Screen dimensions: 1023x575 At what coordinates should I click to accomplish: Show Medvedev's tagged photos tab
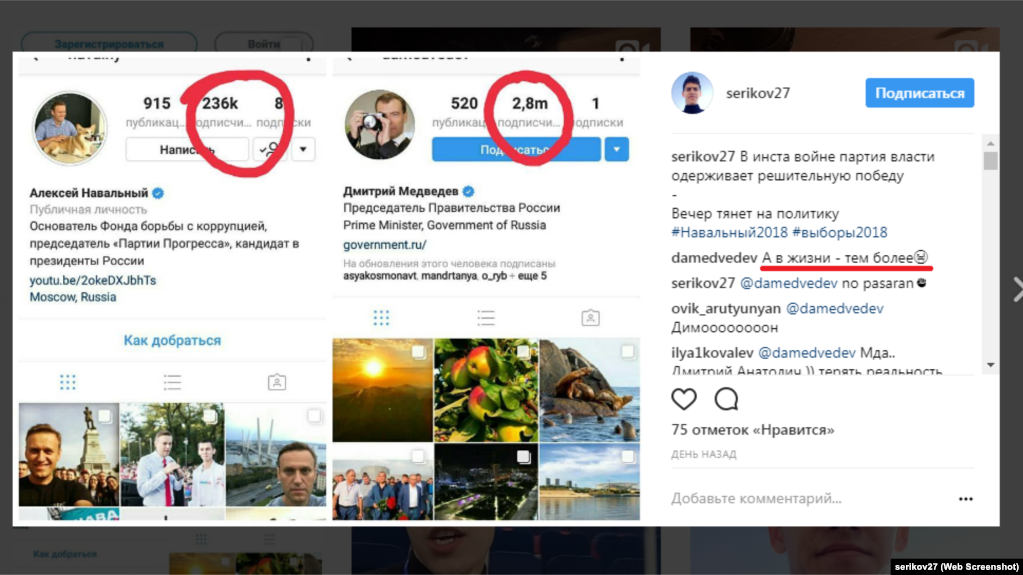coord(590,318)
